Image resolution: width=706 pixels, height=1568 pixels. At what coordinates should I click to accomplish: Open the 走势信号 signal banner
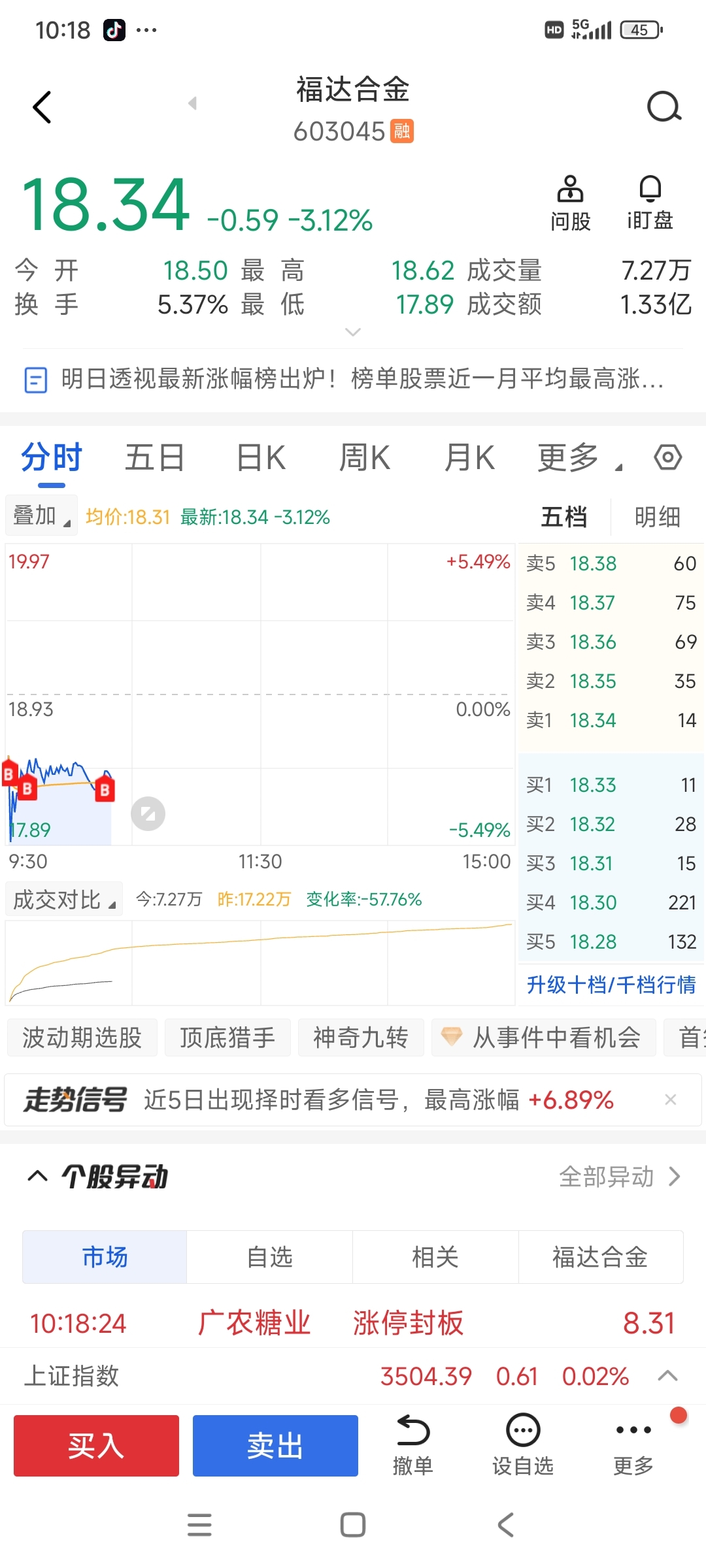coord(353,1100)
